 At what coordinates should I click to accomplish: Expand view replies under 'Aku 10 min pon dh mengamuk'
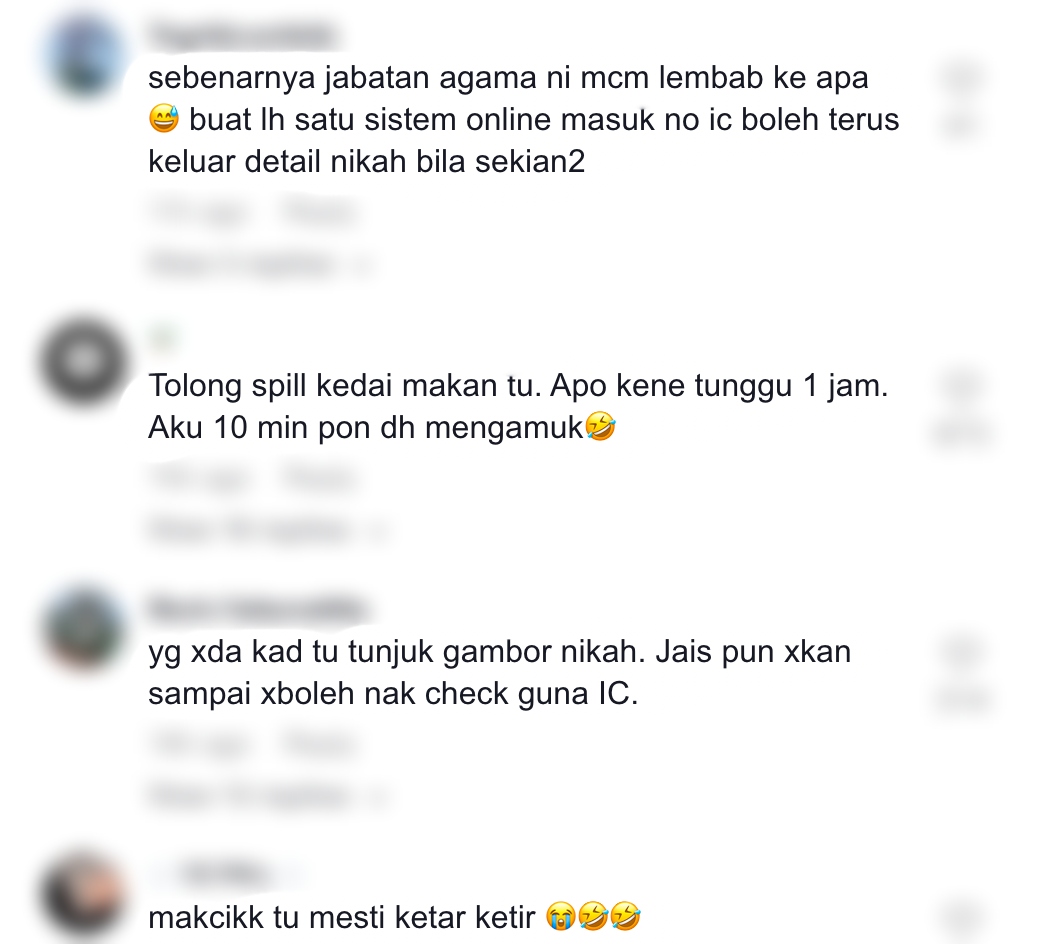(269, 529)
